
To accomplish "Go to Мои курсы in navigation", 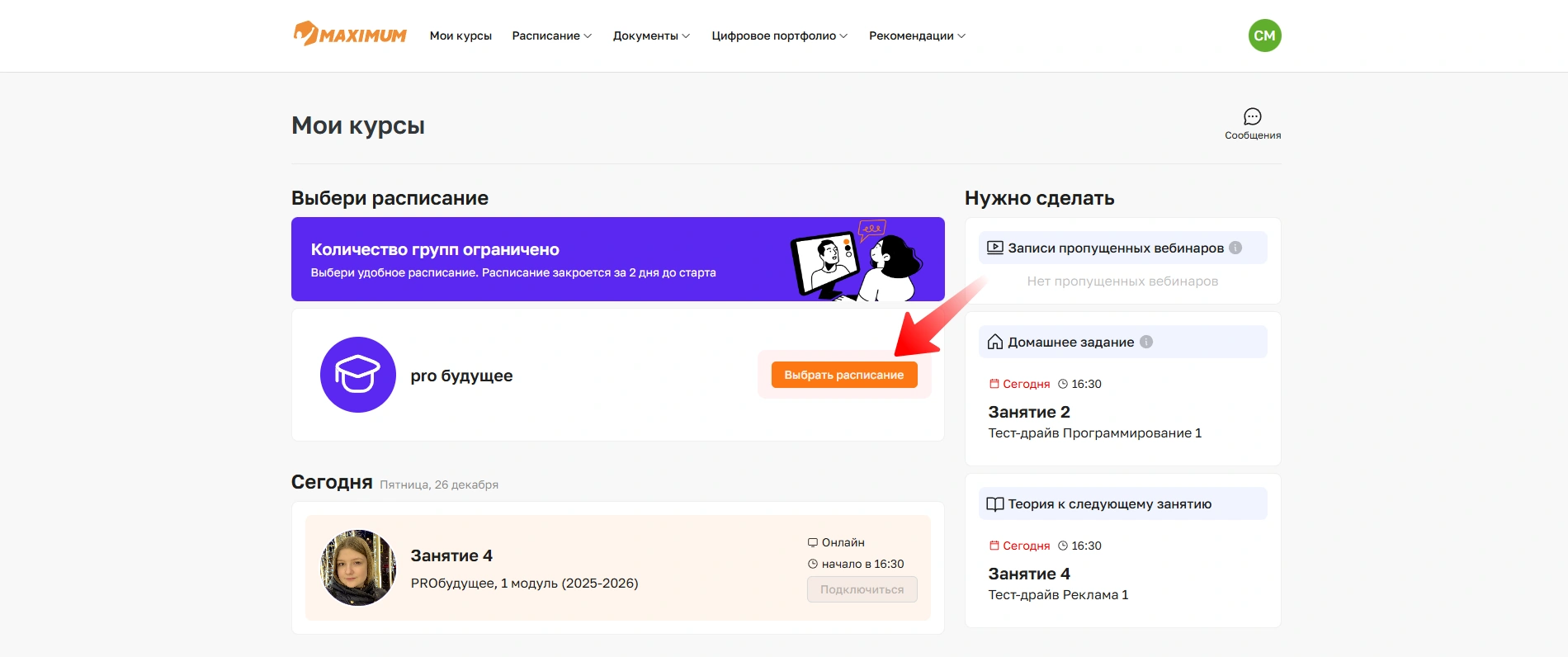I will [x=460, y=35].
